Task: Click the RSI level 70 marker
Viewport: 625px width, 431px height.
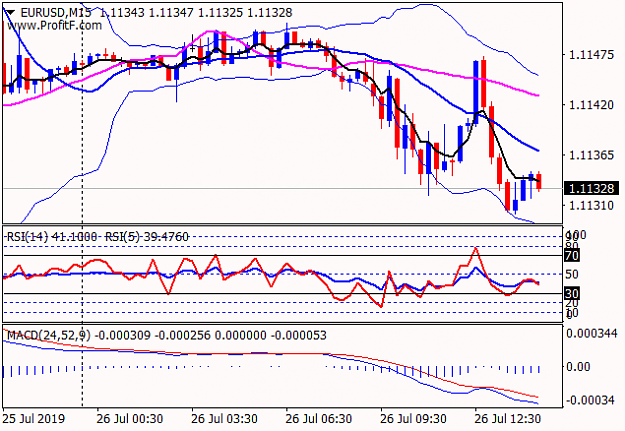Action: (572, 256)
